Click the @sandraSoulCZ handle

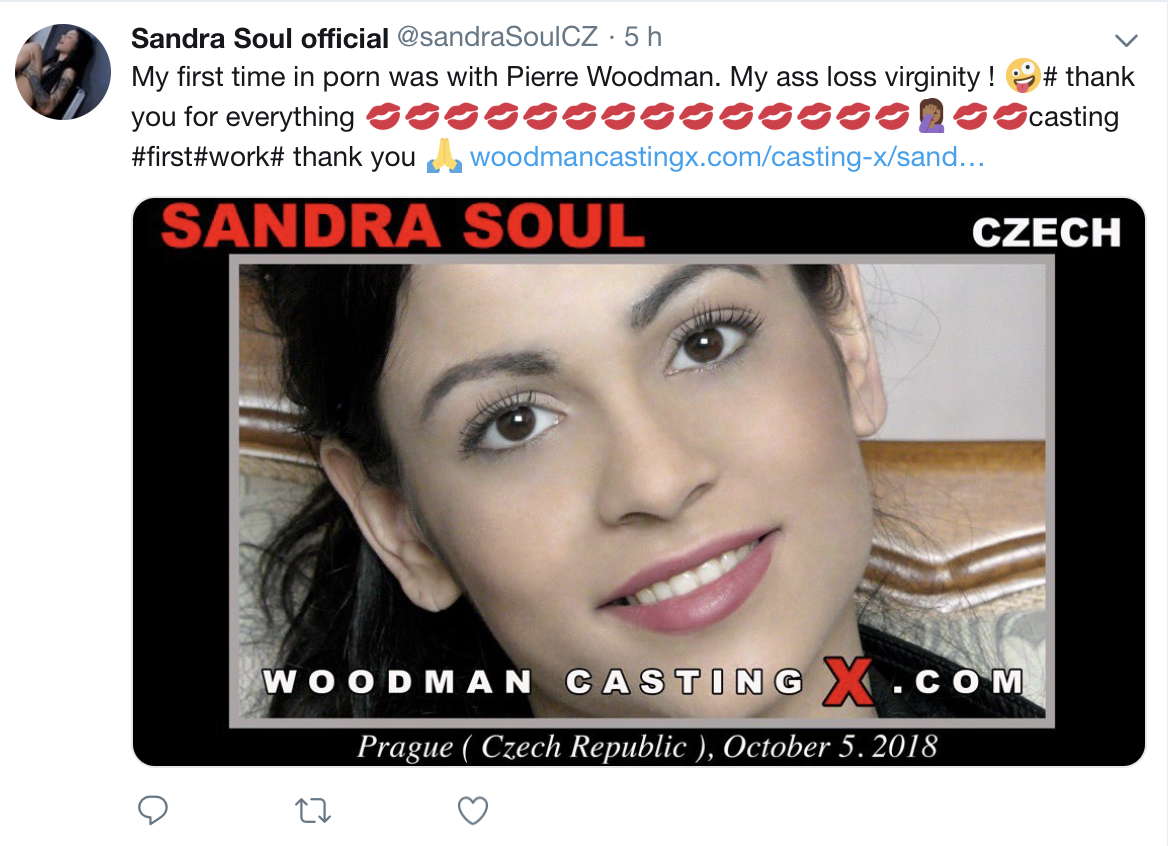click(x=498, y=37)
